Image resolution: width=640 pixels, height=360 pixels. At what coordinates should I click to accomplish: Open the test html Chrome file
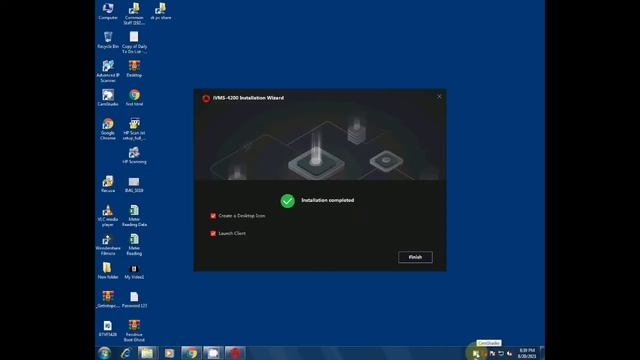point(134,98)
